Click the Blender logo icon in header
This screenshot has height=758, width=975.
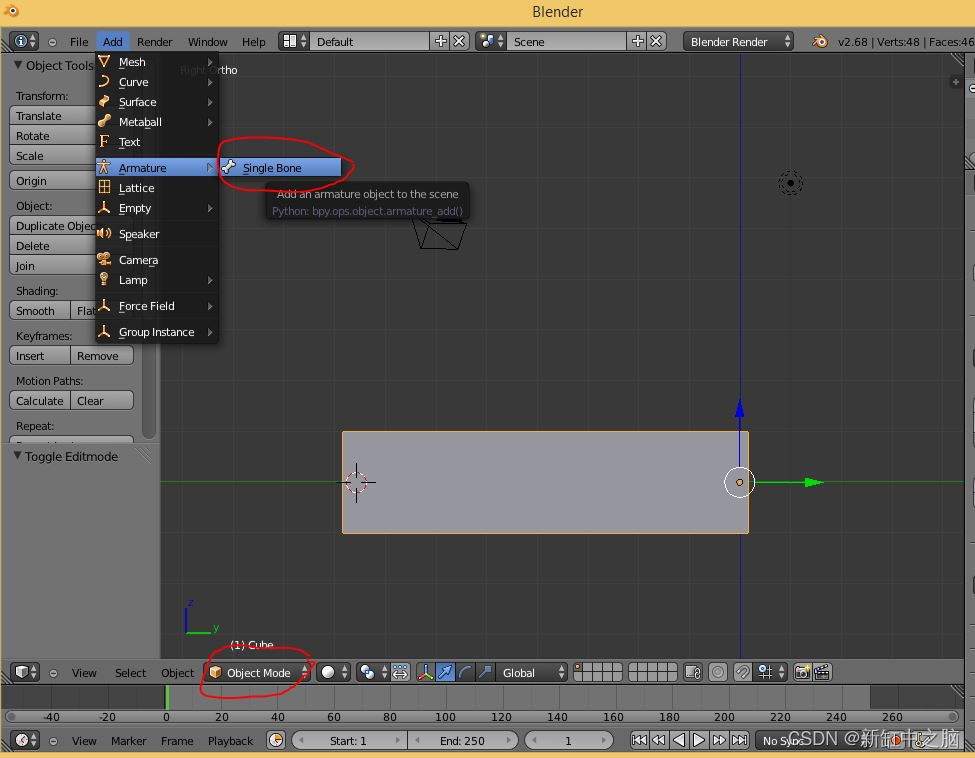click(x=820, y=42)
